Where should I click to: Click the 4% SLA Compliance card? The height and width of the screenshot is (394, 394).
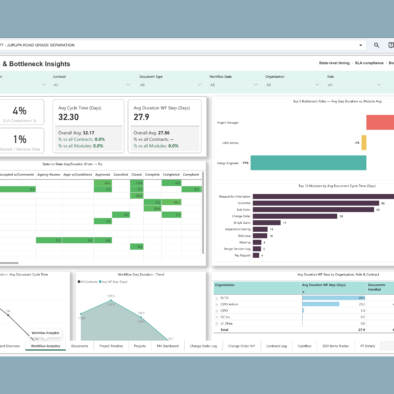[22, 113]
